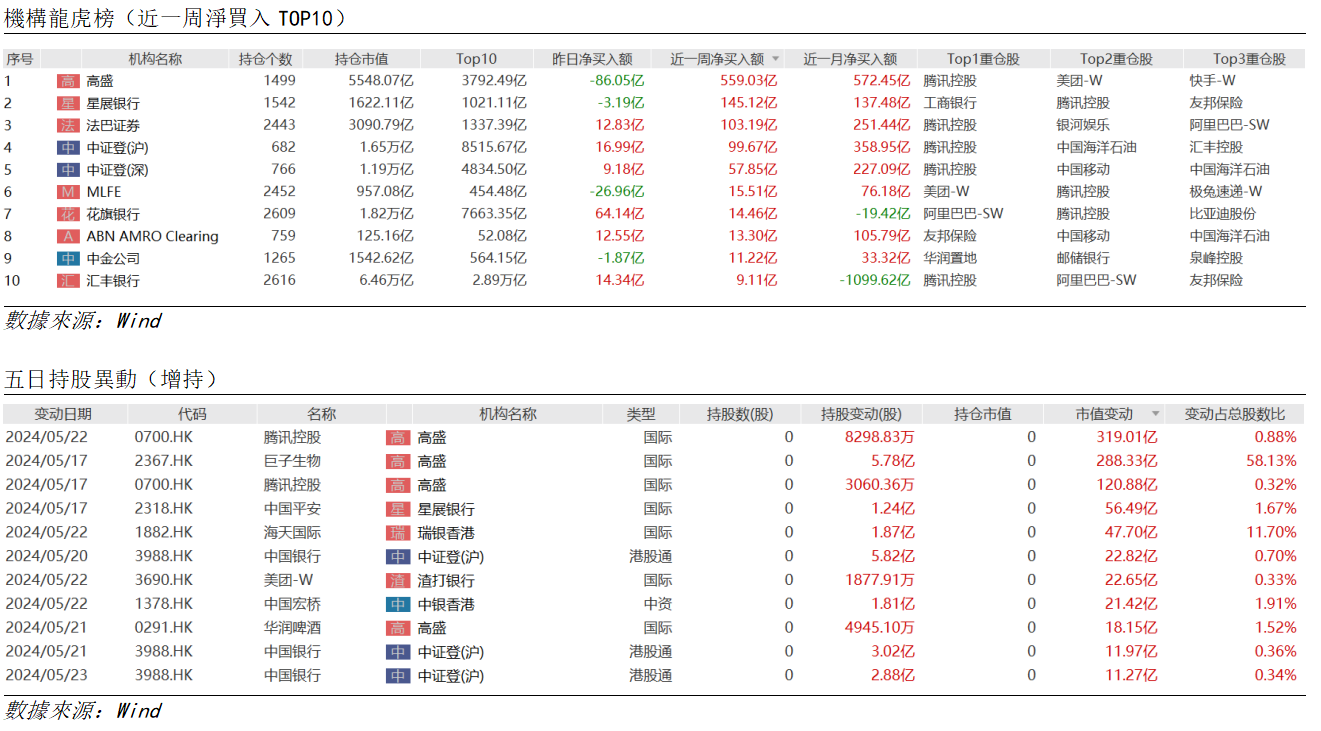Click the 高盛 icon in the 华润啤酒 row

click(x=398, y=628)
